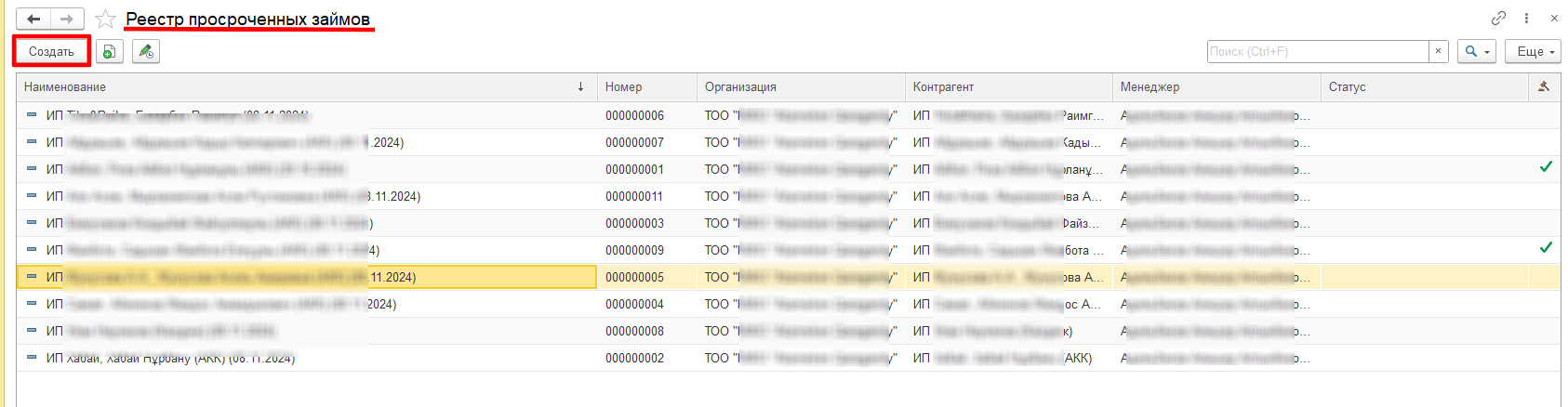1568x407 pixels.
Task: Go back with the left arrow
Action: coord(33,19)
